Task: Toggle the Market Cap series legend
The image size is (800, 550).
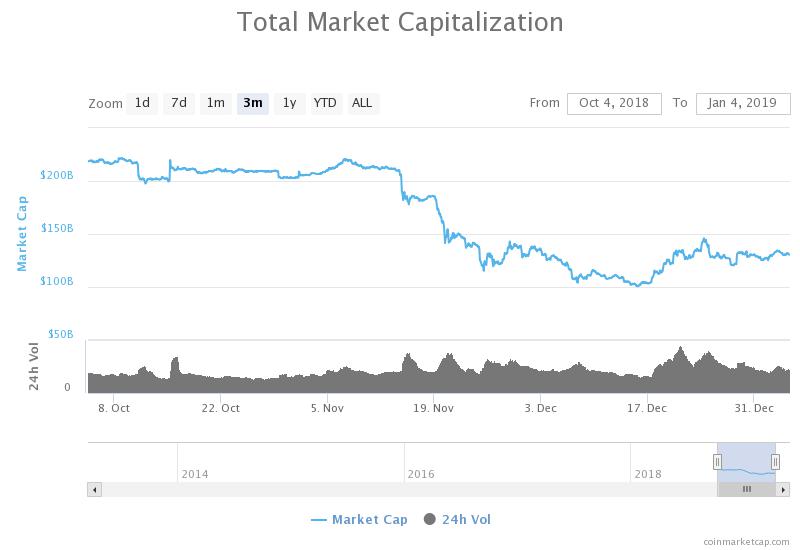Action: [x=360, y=519]
